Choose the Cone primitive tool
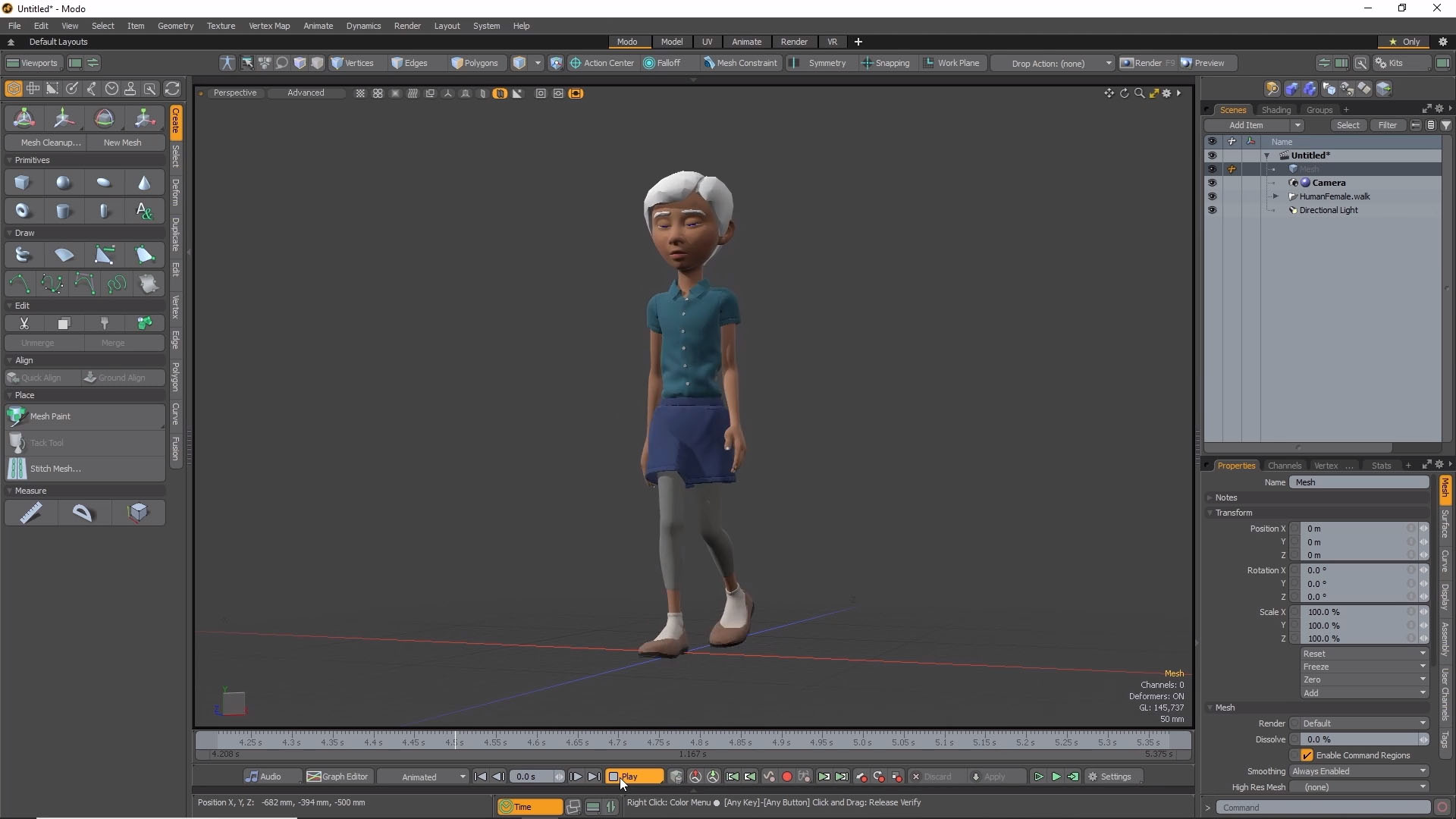 tap(144, 183)
